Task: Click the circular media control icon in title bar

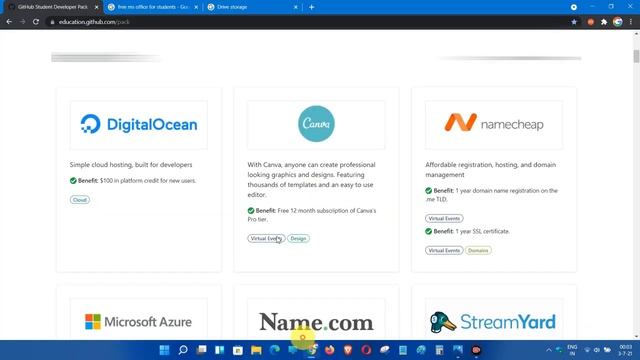Action: [x=573, y=7]
